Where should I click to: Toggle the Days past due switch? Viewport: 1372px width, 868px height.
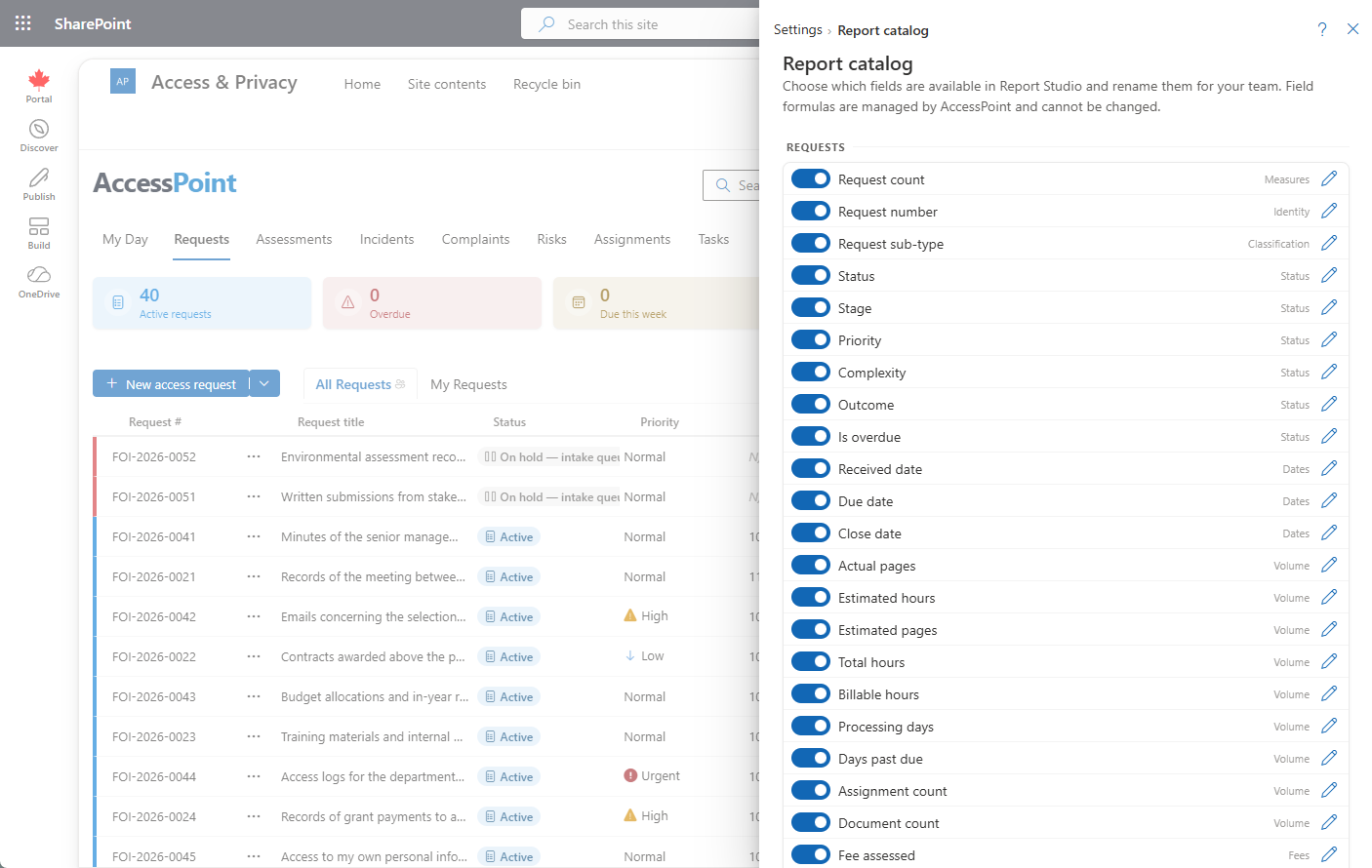tap(811, 758)
